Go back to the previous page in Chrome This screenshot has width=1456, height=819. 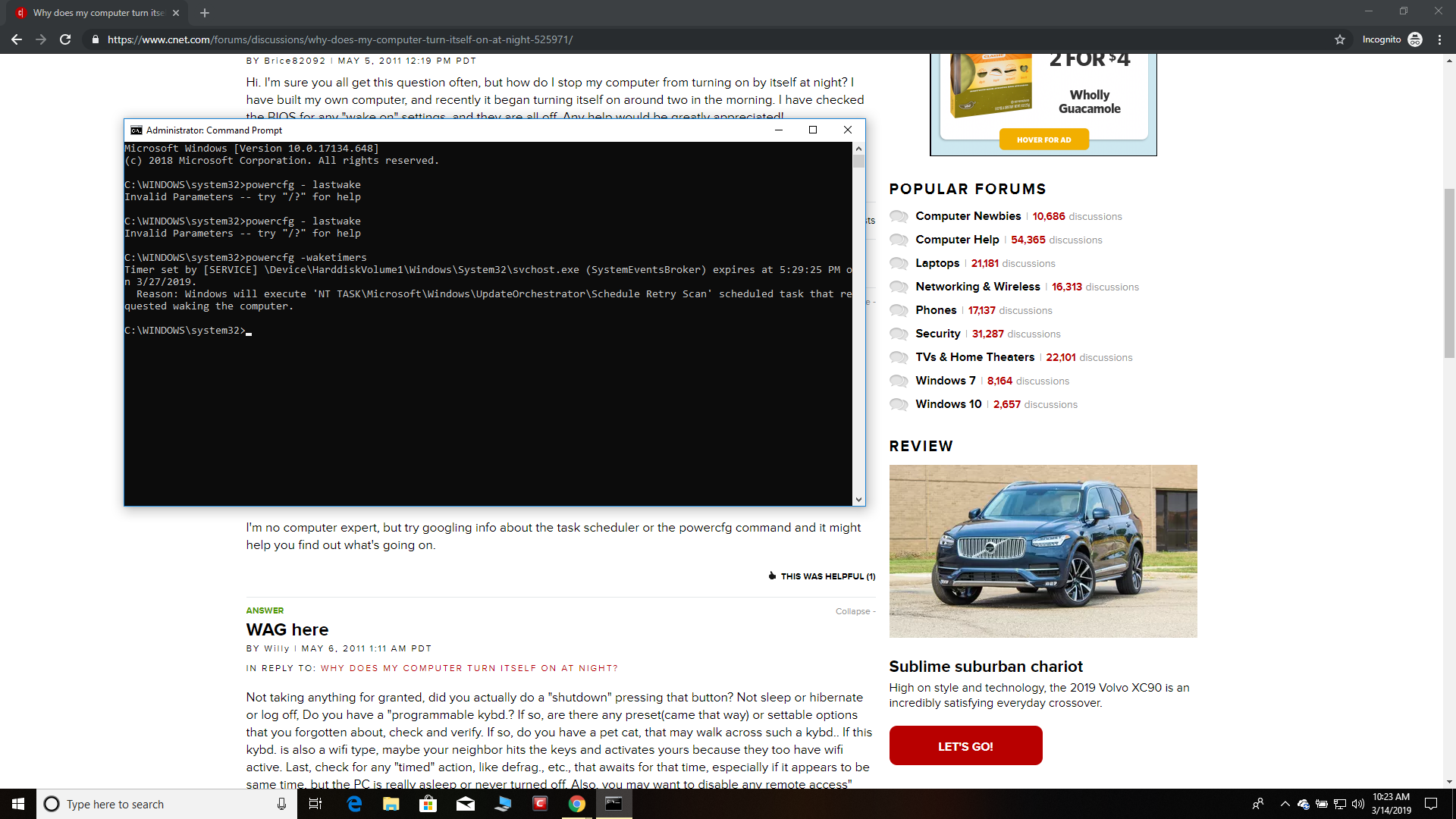(17, 39)
